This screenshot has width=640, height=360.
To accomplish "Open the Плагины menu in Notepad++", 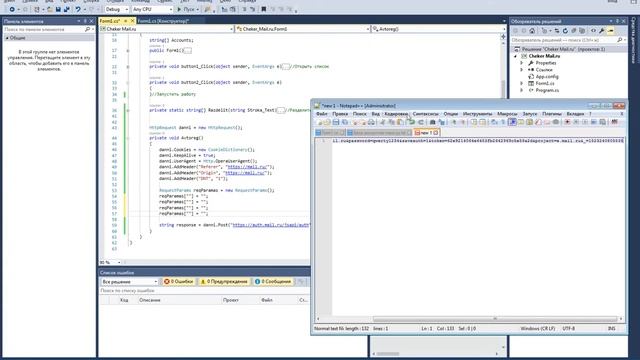I will click(x=551, y=114).
